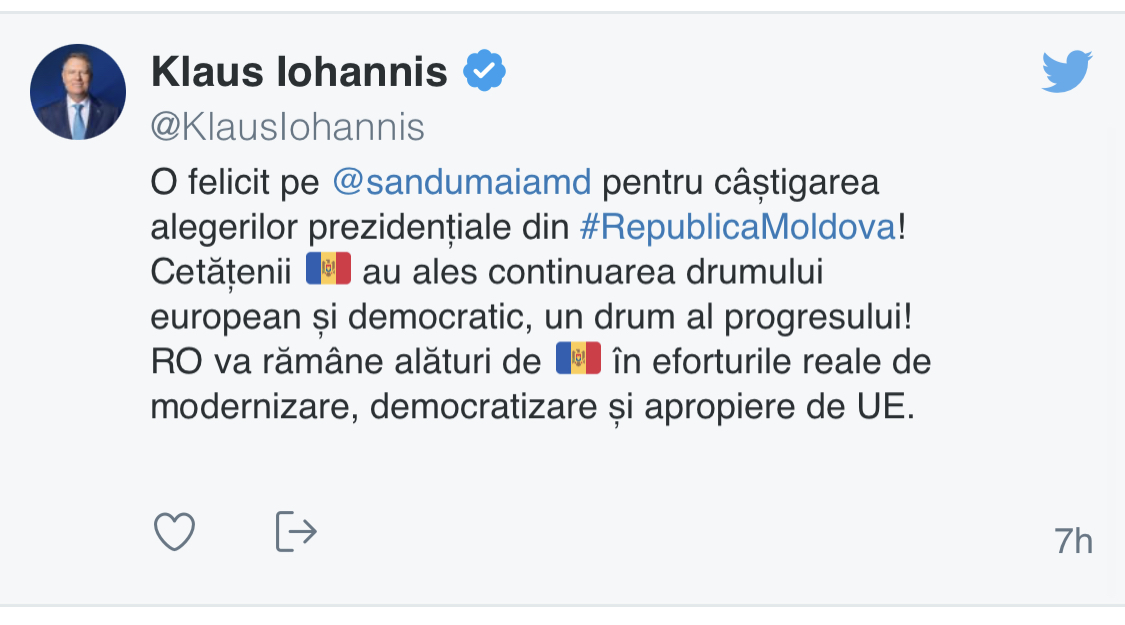This screenshot has height=625, width=1125.
Task: Visit the @KlausIohannis handle
Action: point(287,128)
